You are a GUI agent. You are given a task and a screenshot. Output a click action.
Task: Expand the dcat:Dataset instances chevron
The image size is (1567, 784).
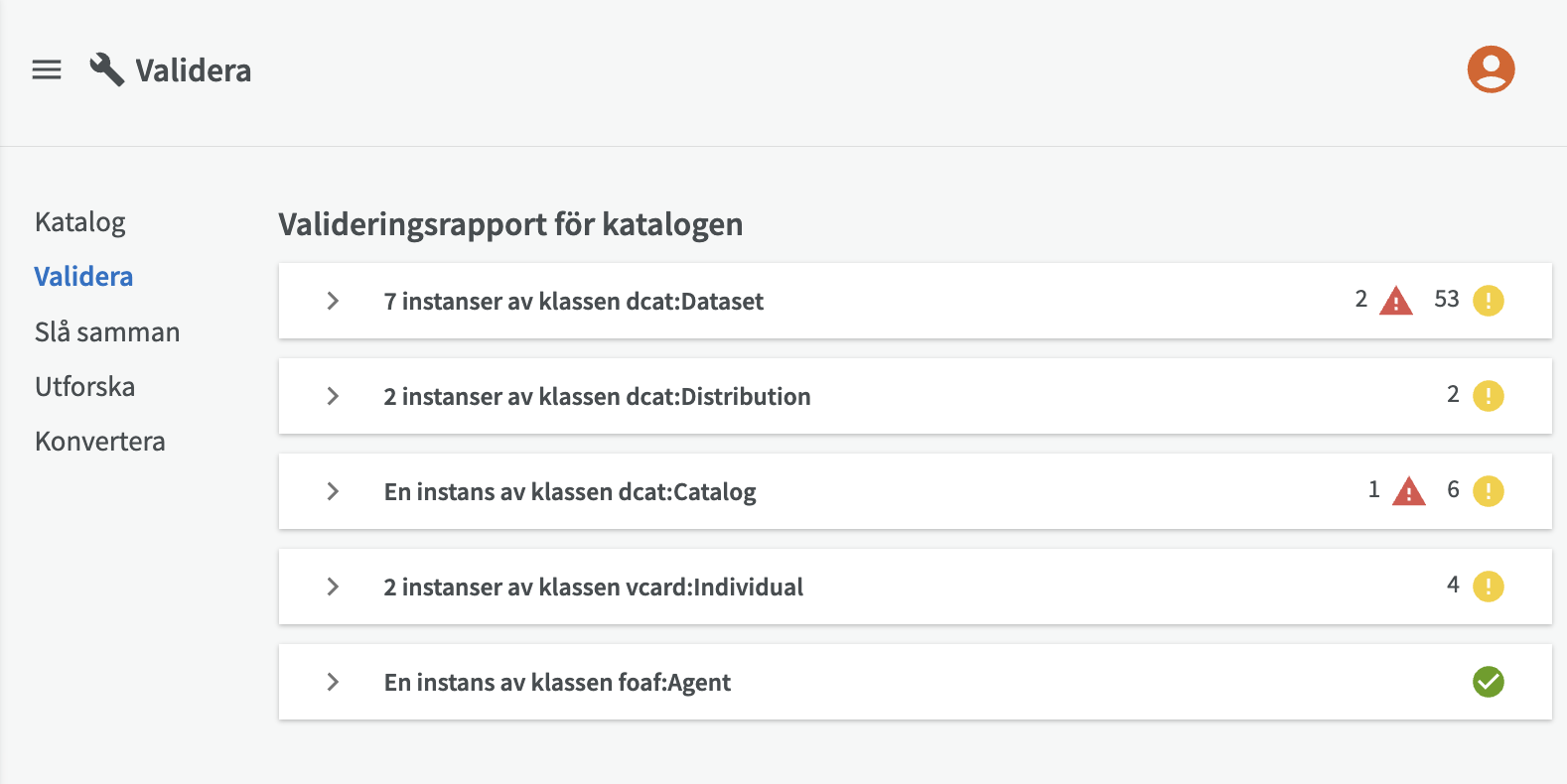tap(333, 301)
